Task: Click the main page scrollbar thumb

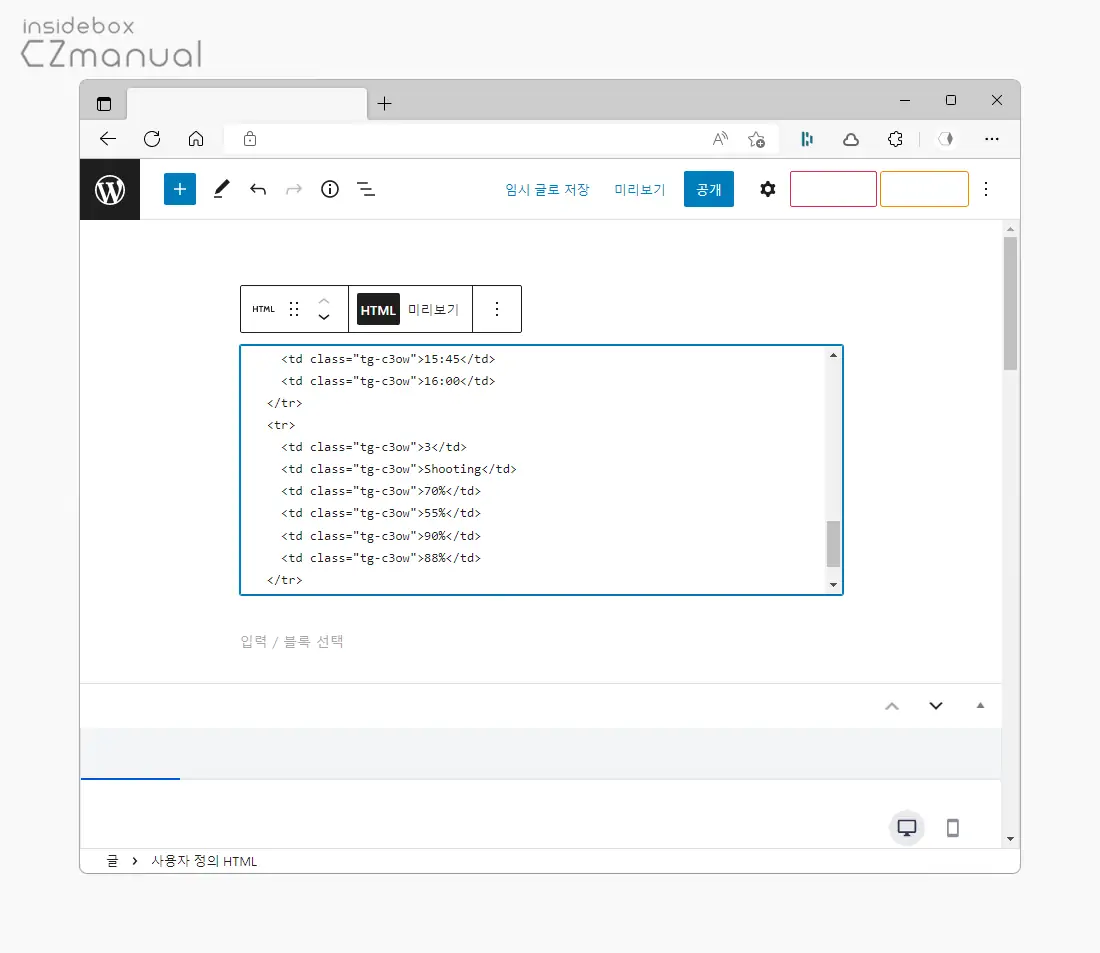Action: tap(1010, 303)
